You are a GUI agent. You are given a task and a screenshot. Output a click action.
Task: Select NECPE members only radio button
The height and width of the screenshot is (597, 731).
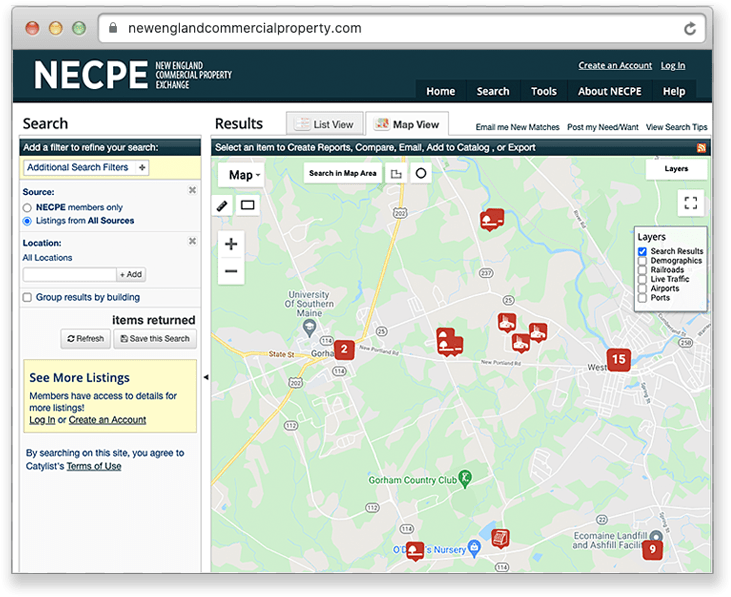tap(27, 207)
